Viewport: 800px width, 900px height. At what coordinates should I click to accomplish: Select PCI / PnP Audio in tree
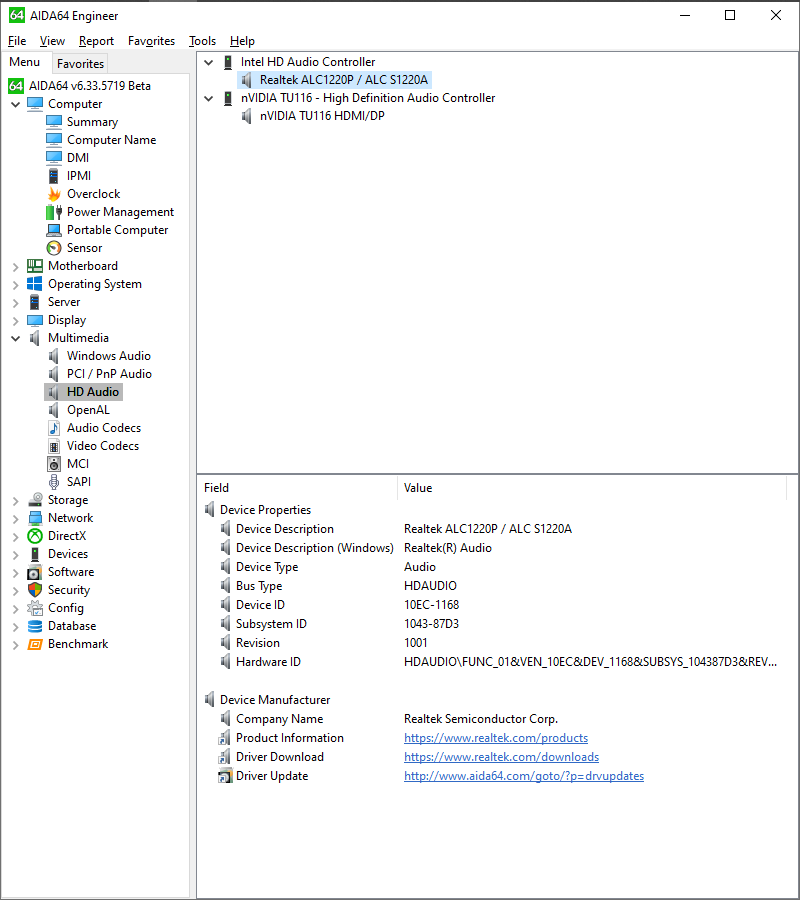(x=109, y=374)
